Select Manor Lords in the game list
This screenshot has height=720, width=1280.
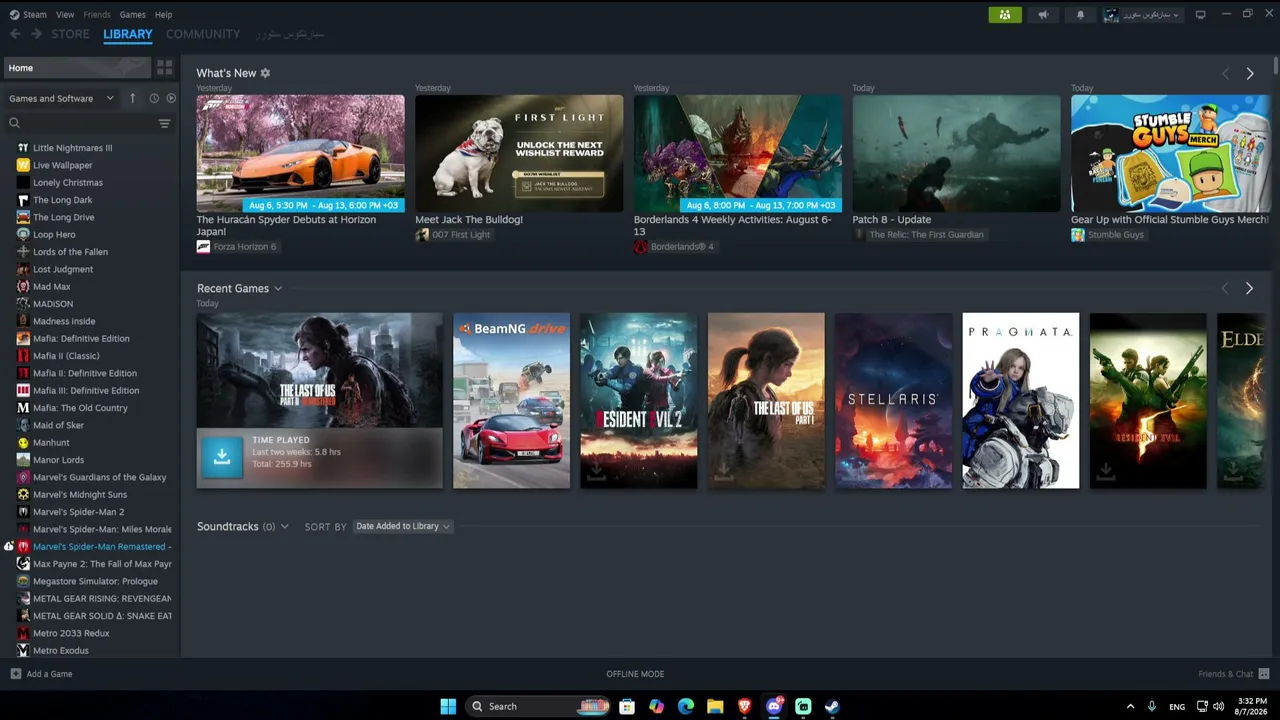[x=58, y=460]
